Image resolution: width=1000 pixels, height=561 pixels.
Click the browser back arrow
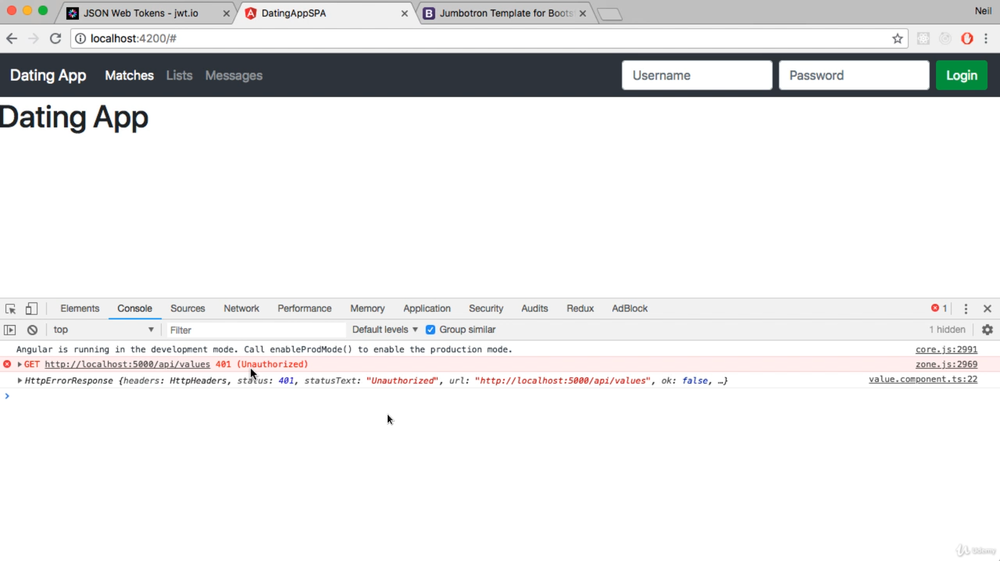tap(11, 38)
